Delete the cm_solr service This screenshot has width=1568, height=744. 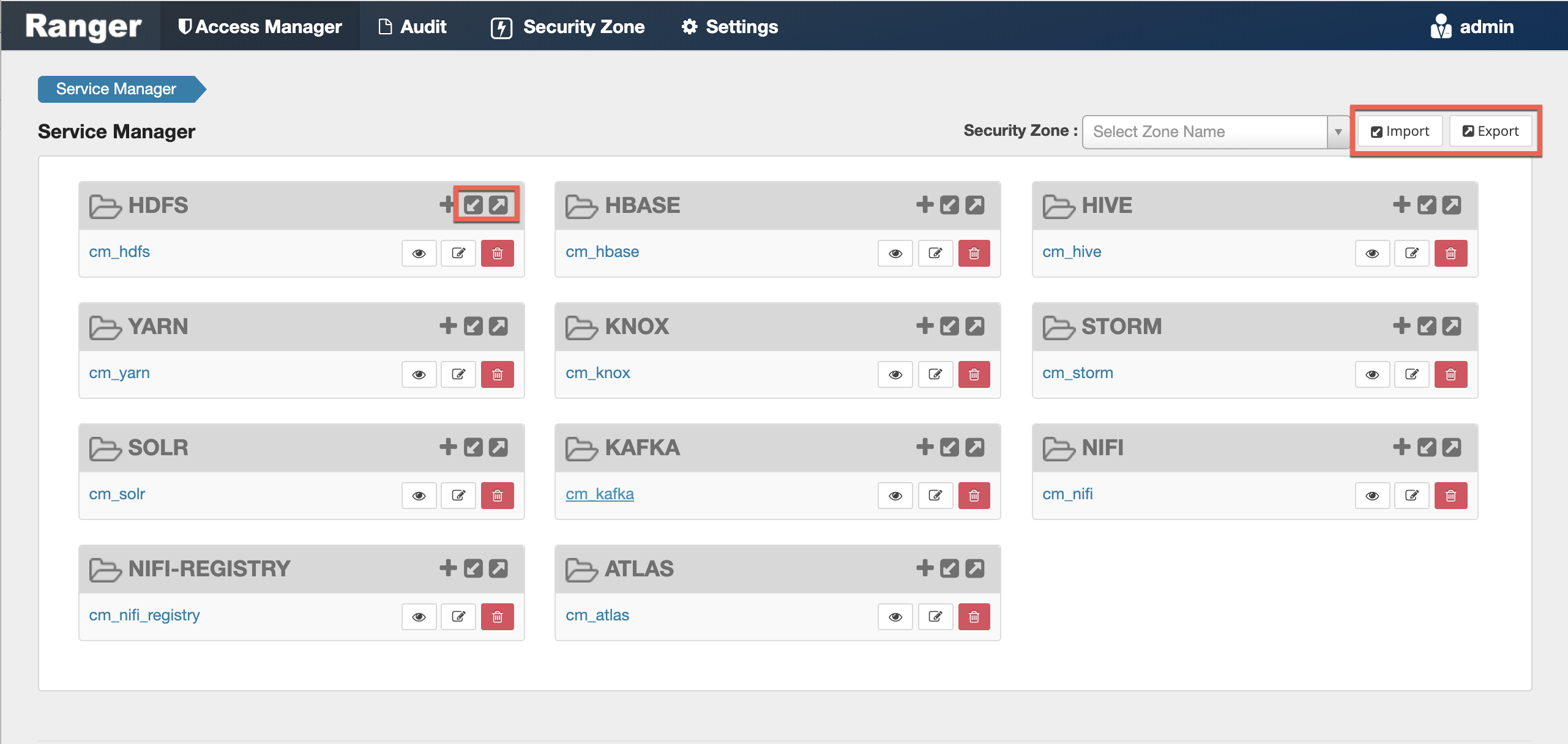pos(498,496)
